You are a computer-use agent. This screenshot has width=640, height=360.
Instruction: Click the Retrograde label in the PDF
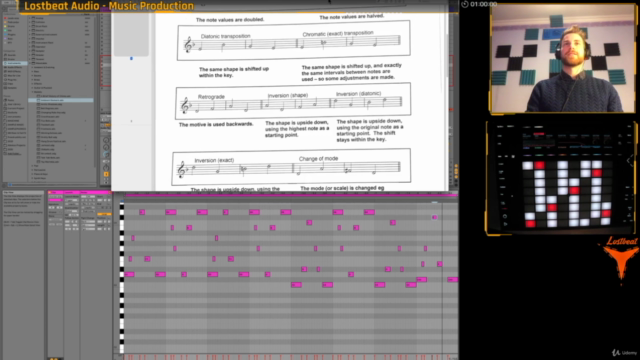(211, 97)
